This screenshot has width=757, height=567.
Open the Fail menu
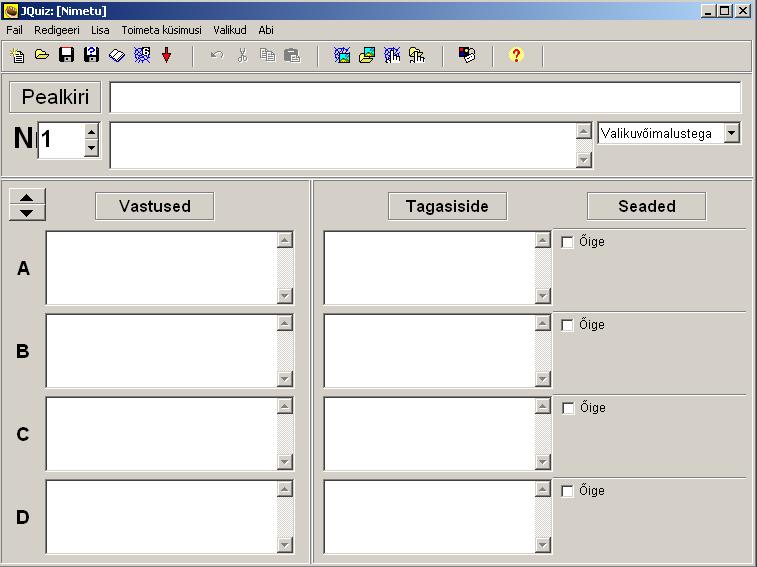tap(14, 30)
